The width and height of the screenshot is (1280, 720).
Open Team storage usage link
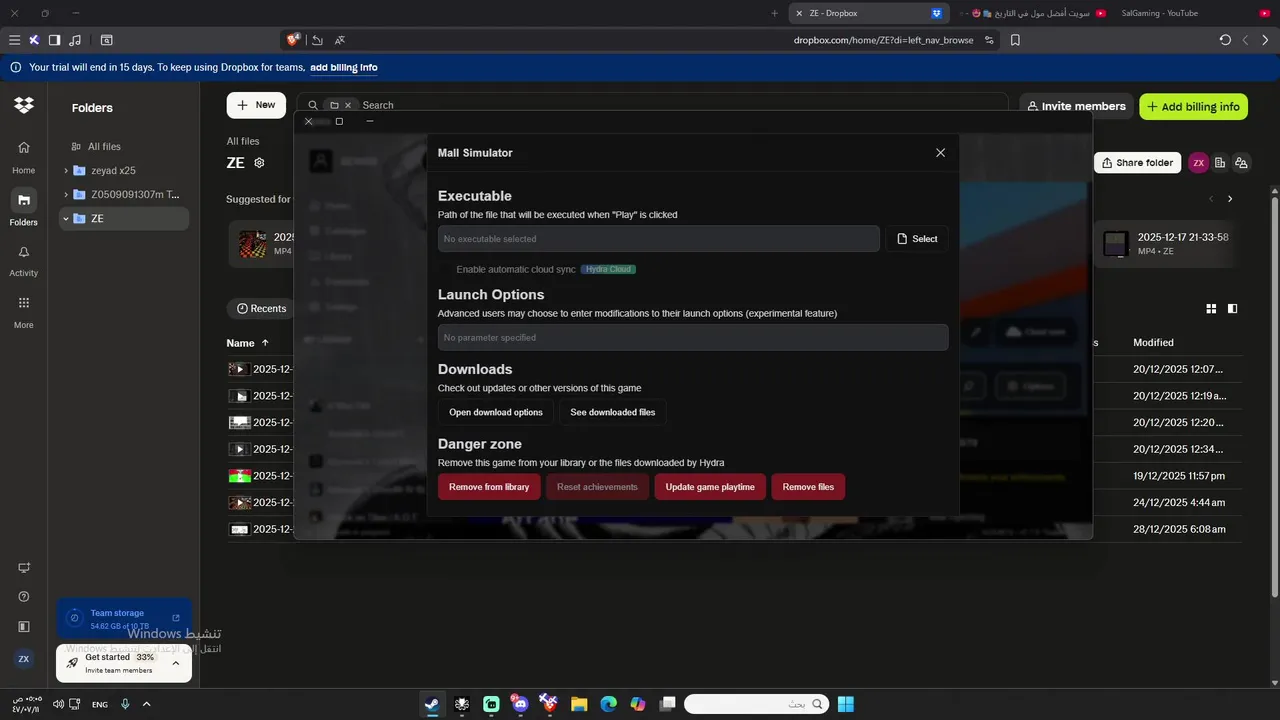124,619
